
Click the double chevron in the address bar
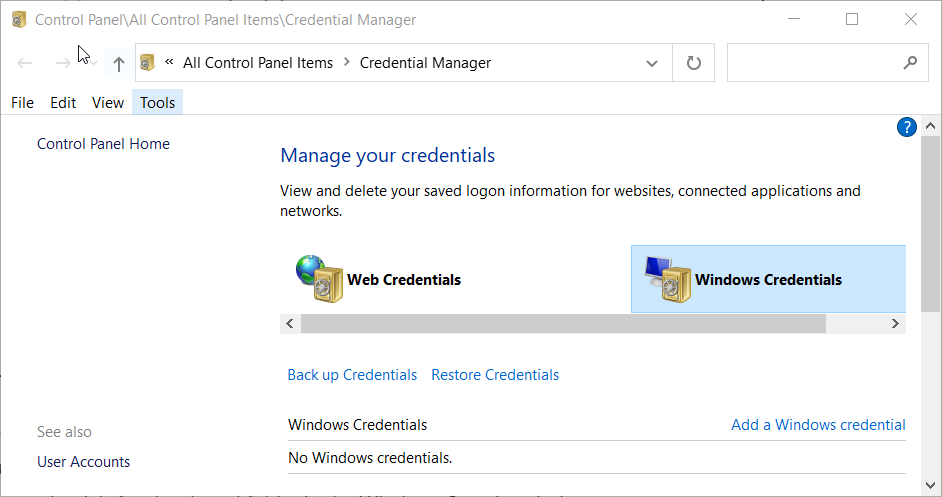coord(169,61)
